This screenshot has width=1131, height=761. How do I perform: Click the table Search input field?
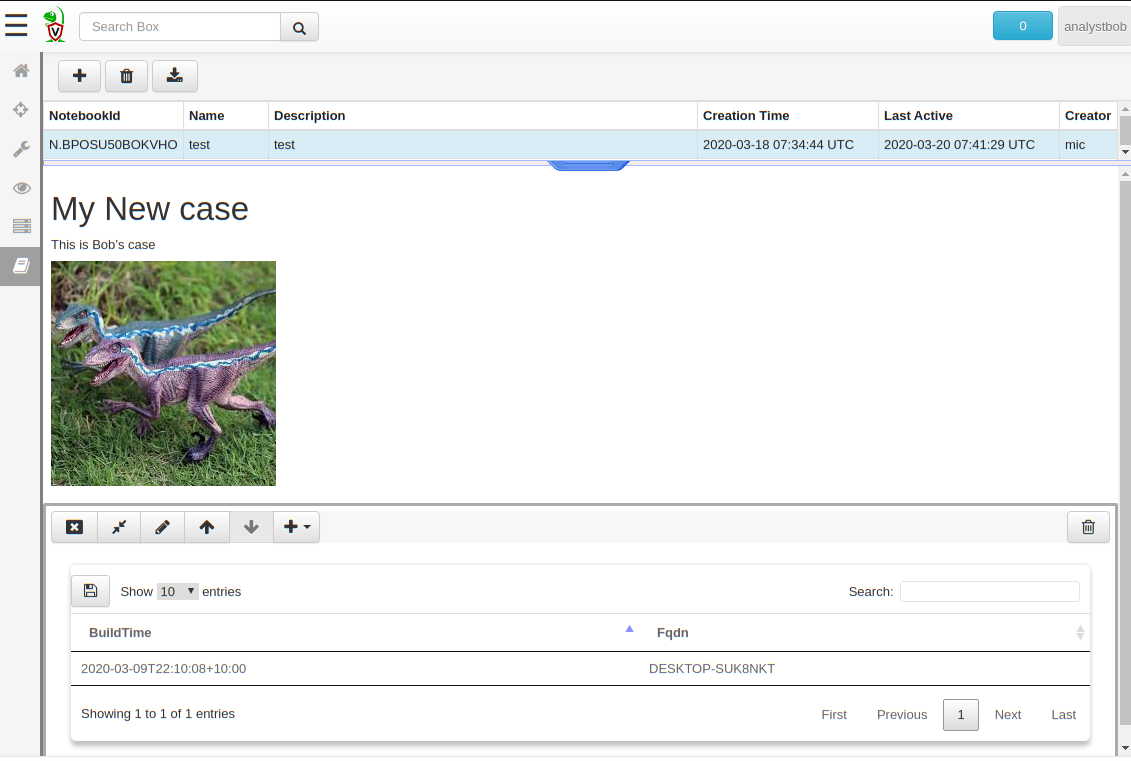pyautogui.click(x=989, y=591)
